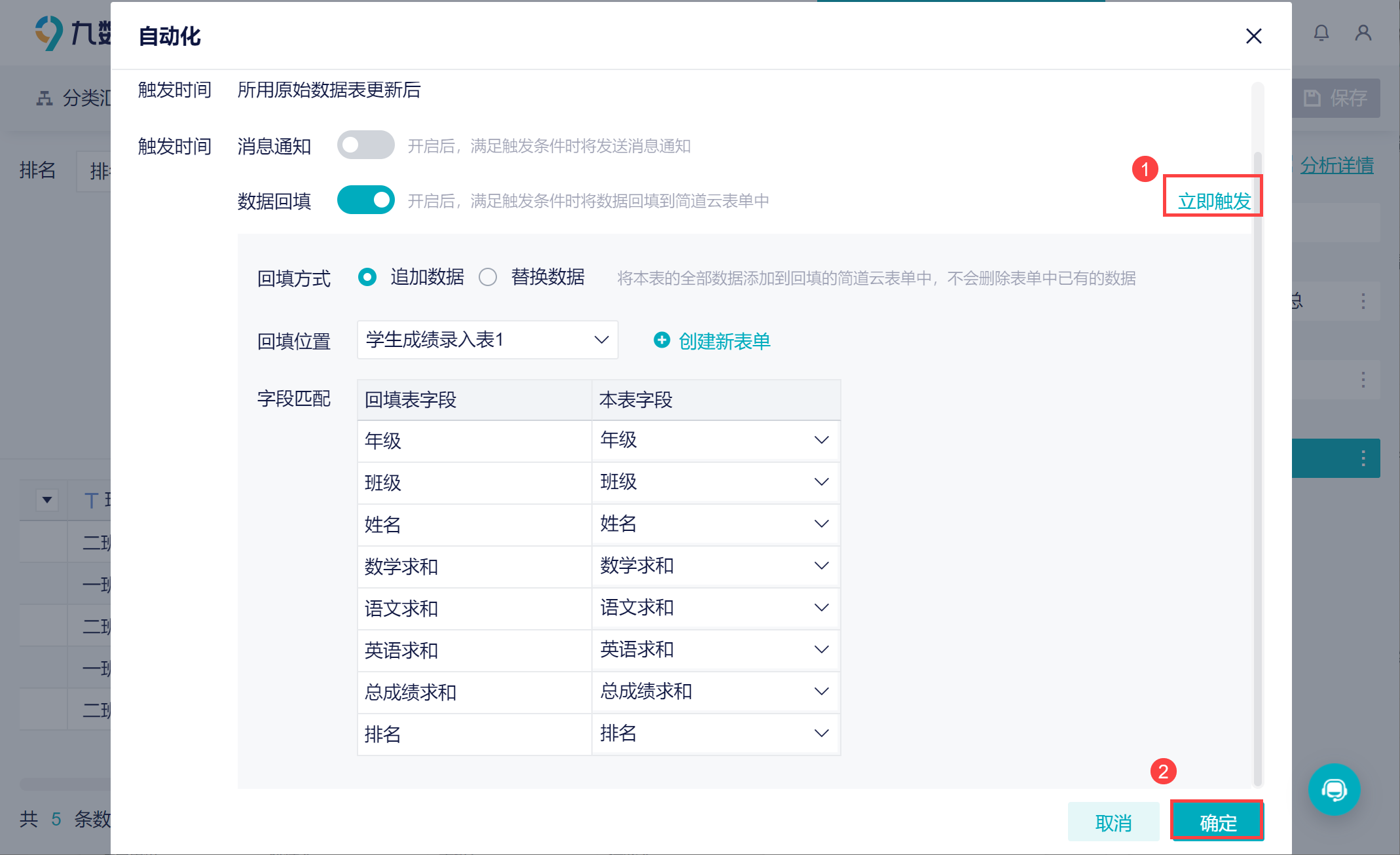Click the chat support bubble icon
Viewport: 1400px width, 855px height.
[x=1334, y=790]
